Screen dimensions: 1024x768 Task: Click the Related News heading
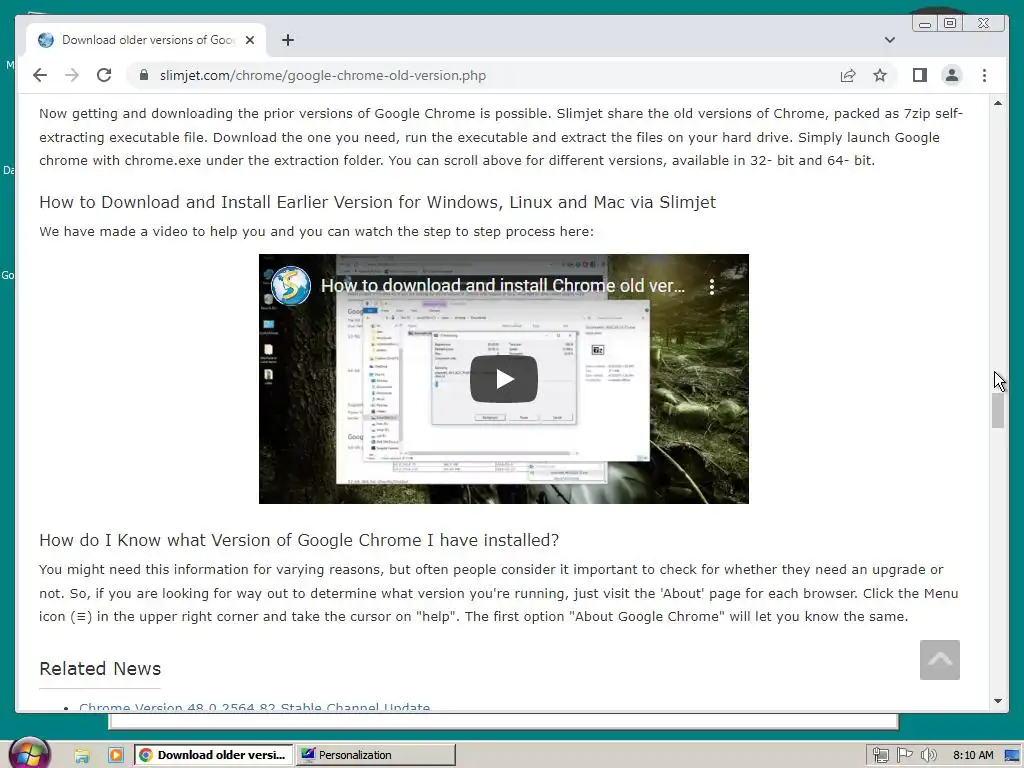point(100,669)
